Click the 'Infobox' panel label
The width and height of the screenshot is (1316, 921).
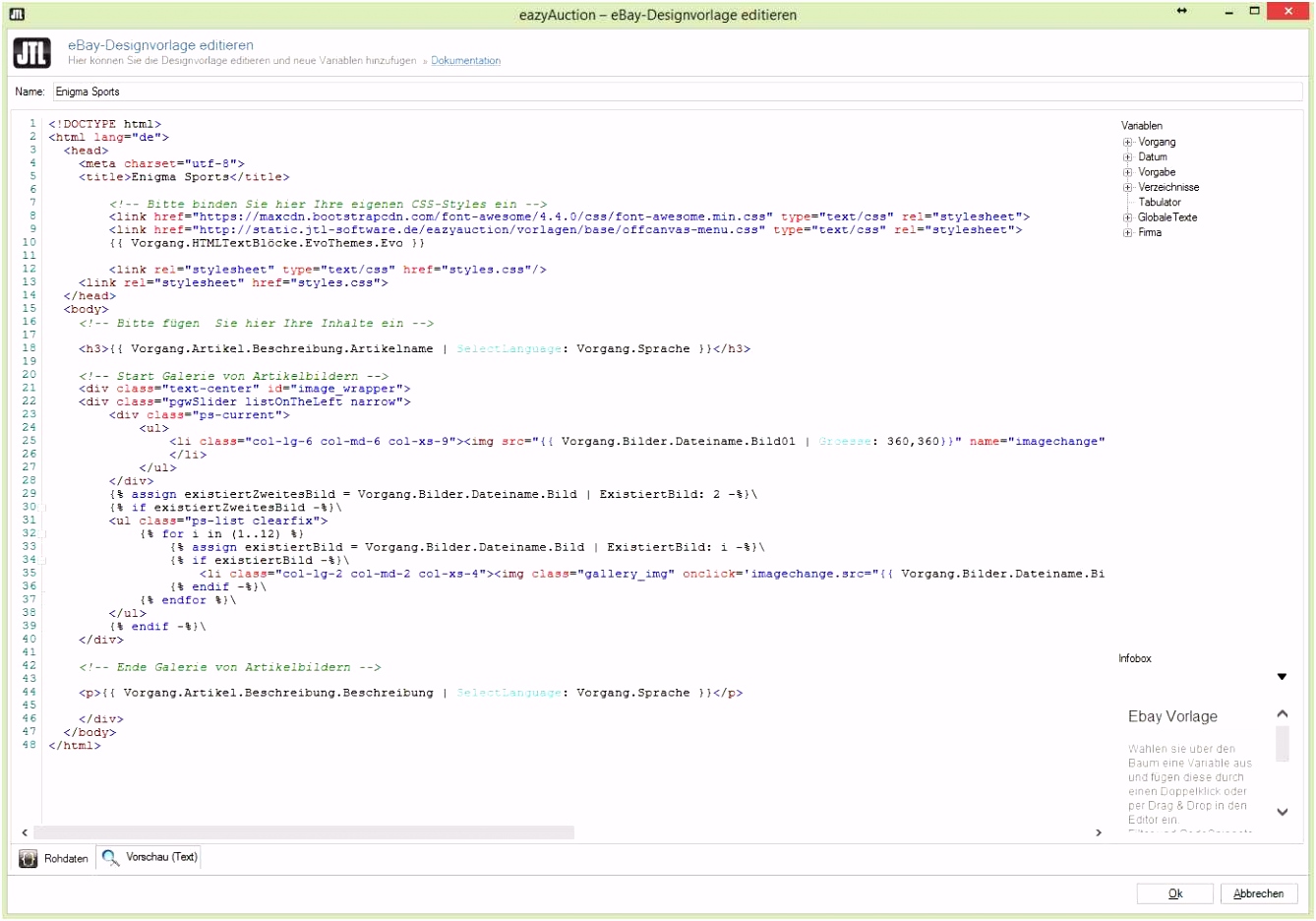click(1134, 659)
